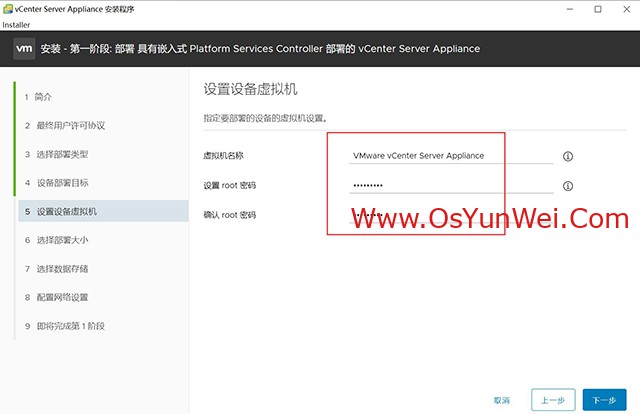The width and height of the screenshot is (640, 414).
Task: Select step 6 选择部署大小
Action: click(x=56, y=240)
